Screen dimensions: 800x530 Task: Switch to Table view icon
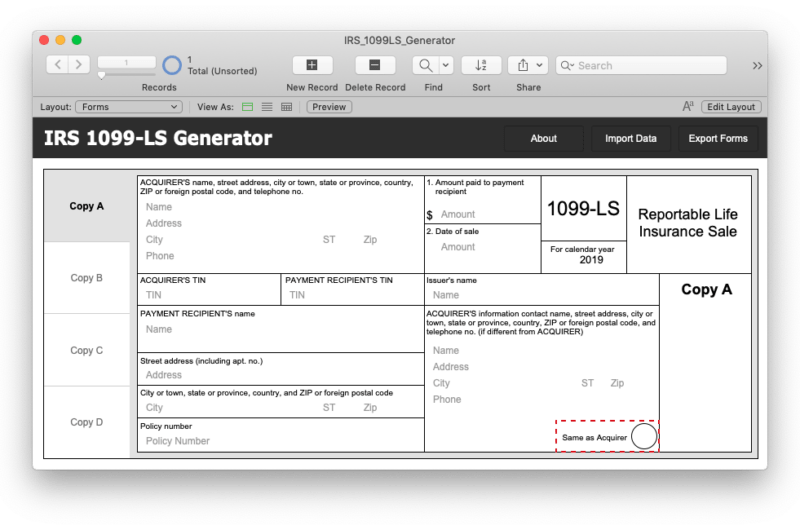click(x=287, y=107)
